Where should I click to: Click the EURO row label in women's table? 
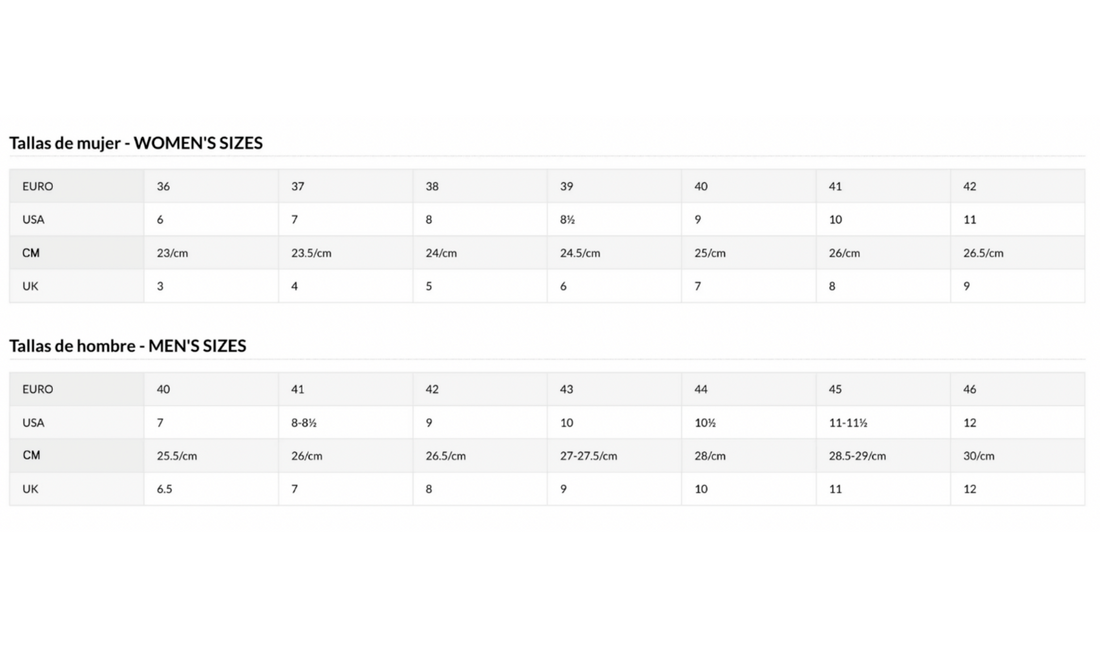click(x=38, y=187)
